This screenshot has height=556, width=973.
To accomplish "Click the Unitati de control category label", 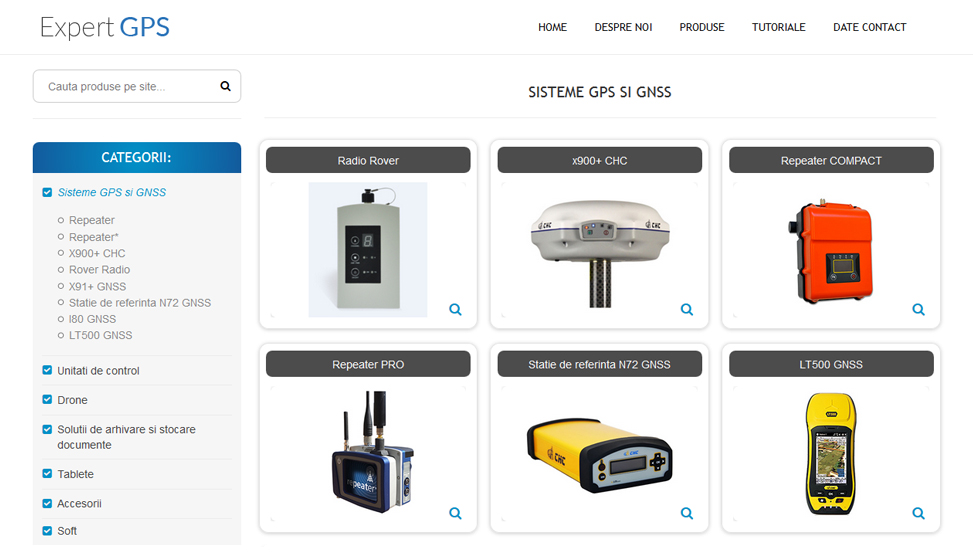I will point(98,370).
